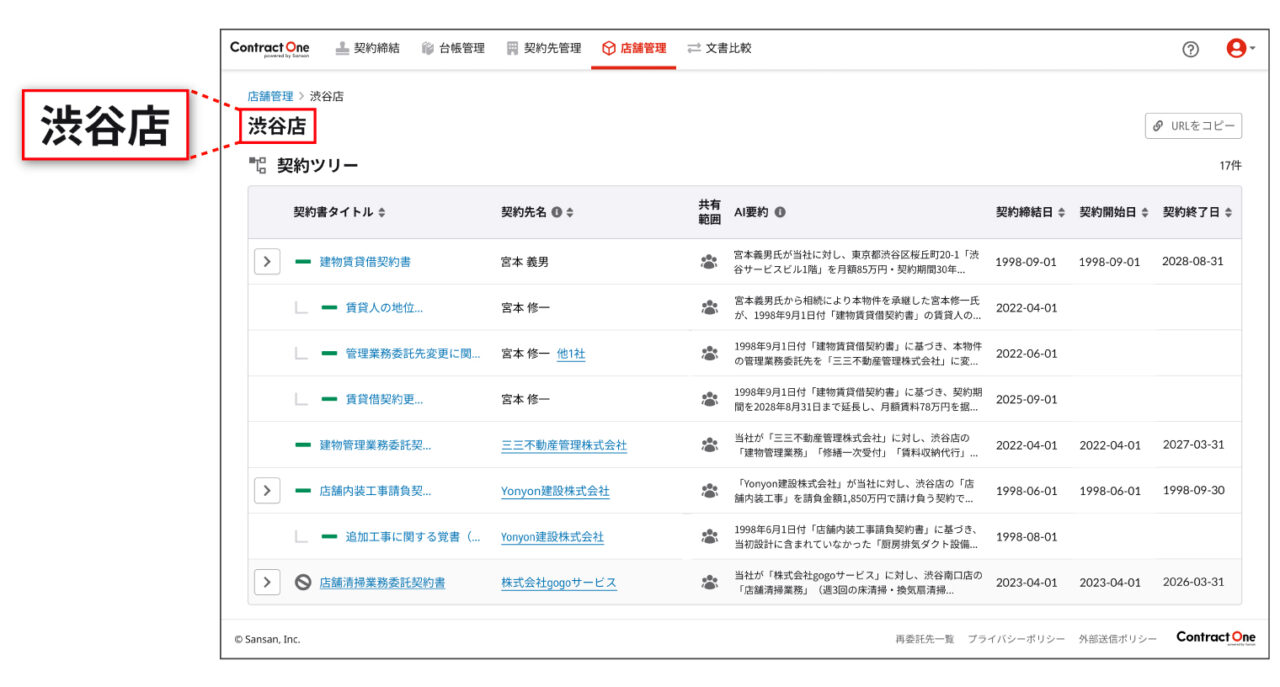Expand the 店舗内装工事請負契 row
1280x687 pixels.
[x=266, y=491]
